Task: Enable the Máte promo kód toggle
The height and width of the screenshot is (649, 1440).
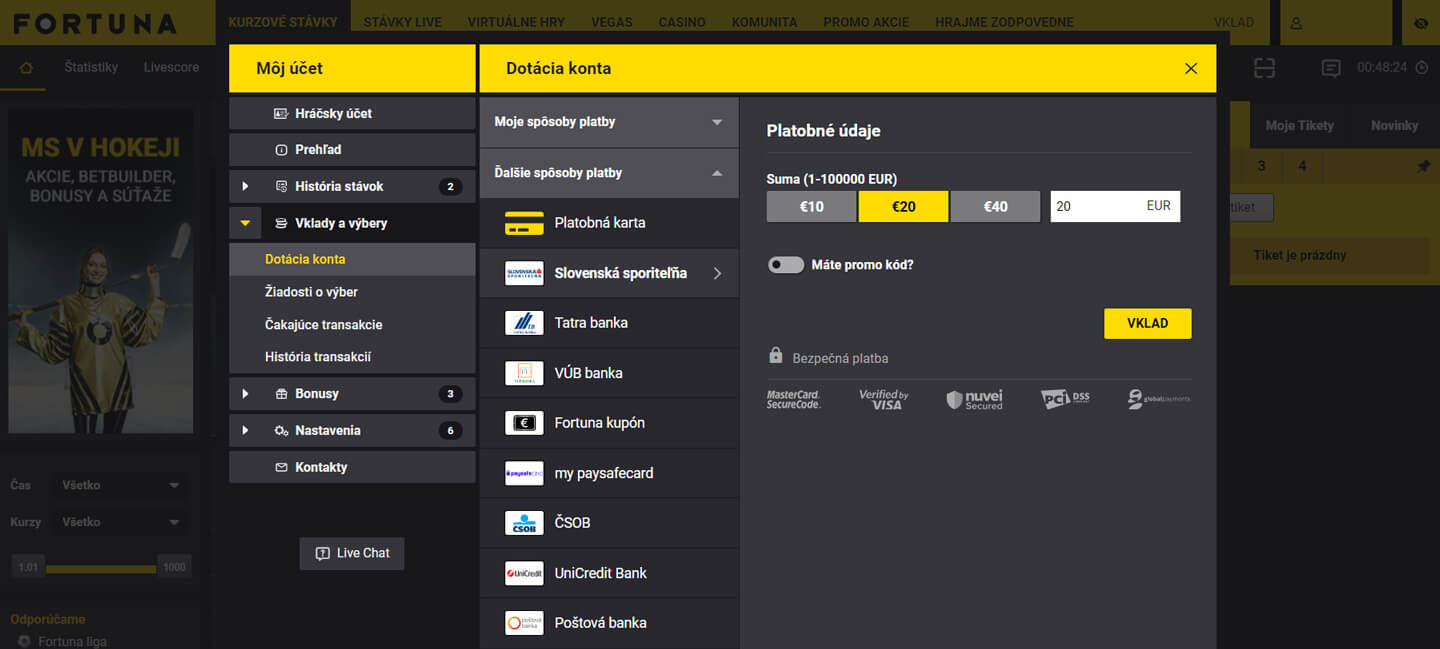Action: [785, 265]
